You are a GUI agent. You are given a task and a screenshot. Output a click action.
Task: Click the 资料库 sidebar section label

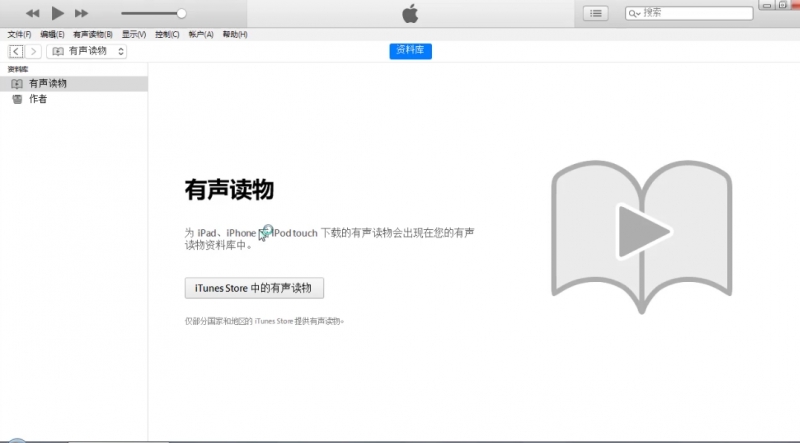pos(18,69)
